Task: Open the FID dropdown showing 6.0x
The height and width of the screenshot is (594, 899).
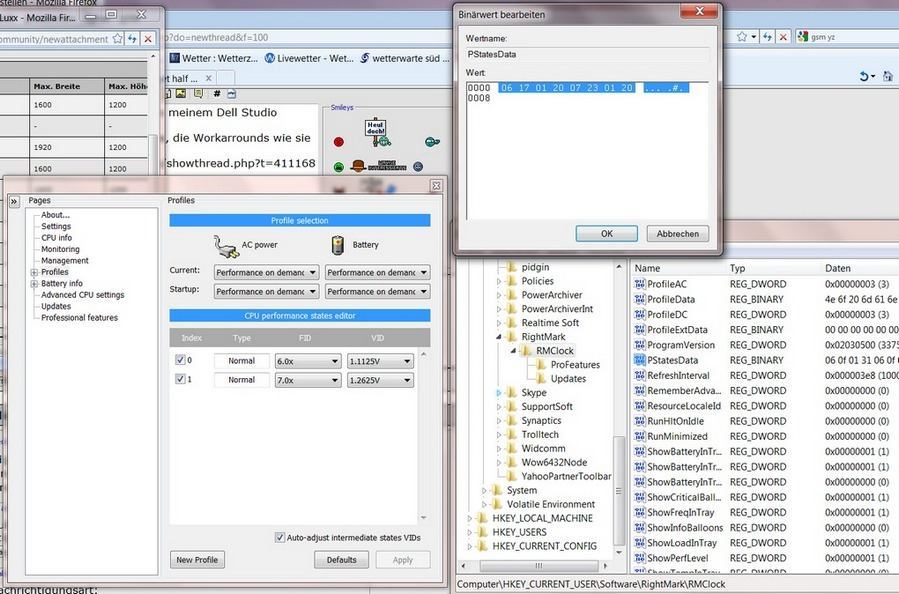Action: [x=308, y=361]
